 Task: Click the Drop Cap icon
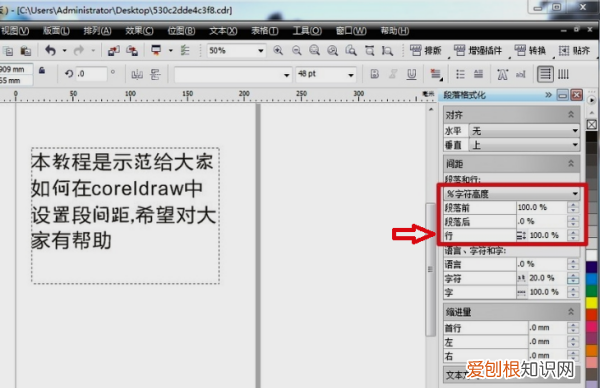point(478,74)
